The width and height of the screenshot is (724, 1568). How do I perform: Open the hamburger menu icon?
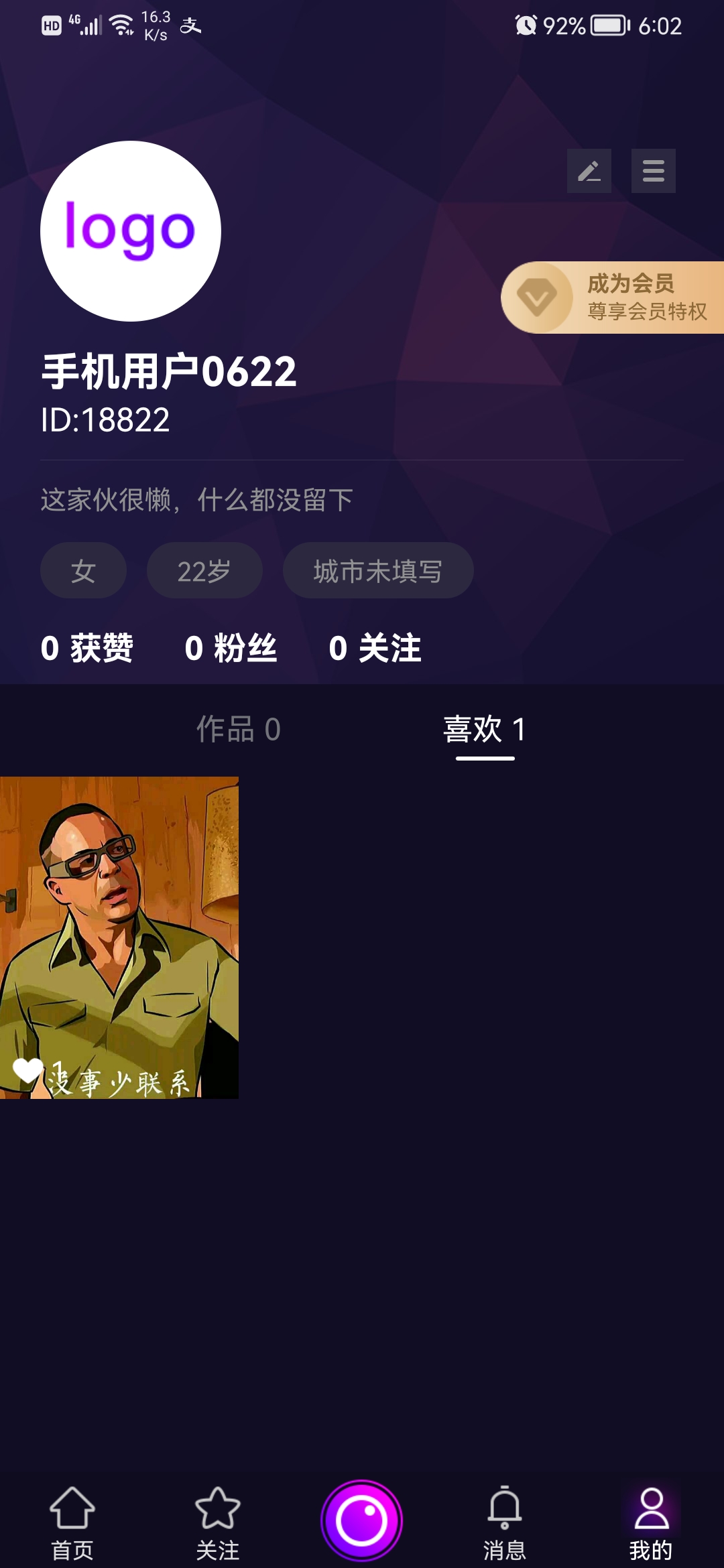pos(653,171)
